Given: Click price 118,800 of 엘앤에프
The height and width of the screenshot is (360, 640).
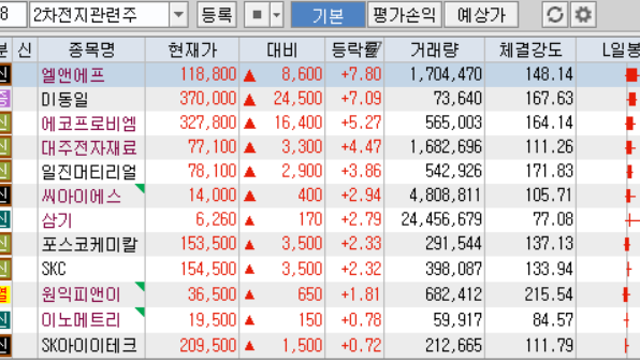Looking at the screenshot, I should [x=209, y=74].
